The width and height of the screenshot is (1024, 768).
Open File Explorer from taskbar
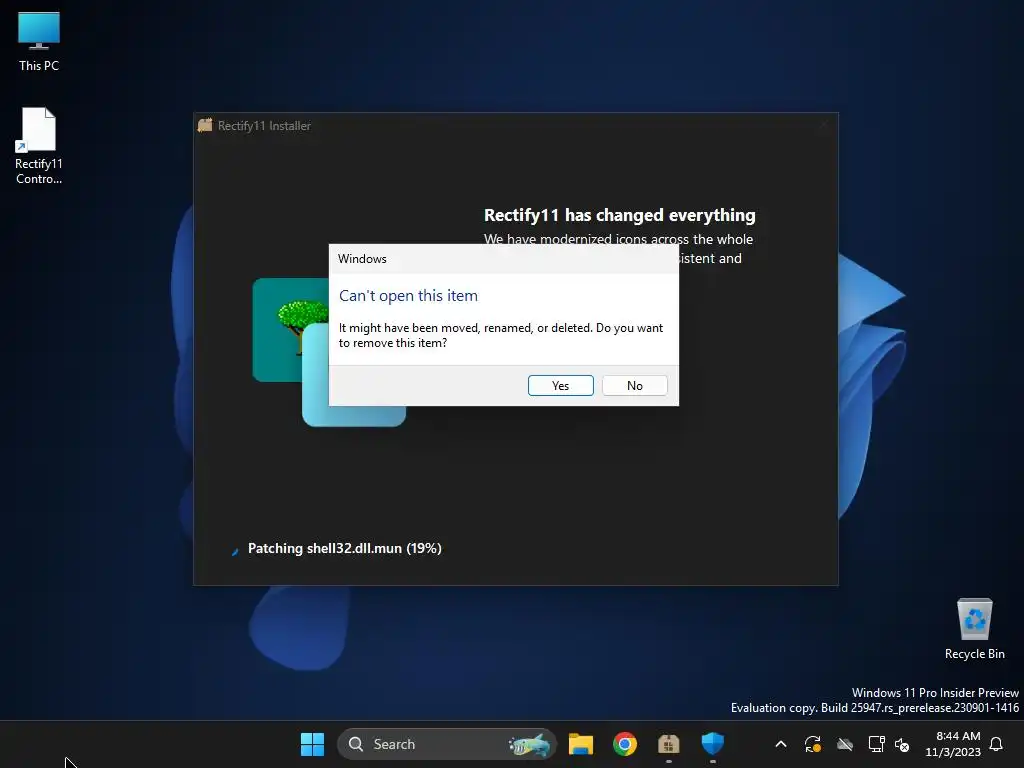click(x=581, y=744)
